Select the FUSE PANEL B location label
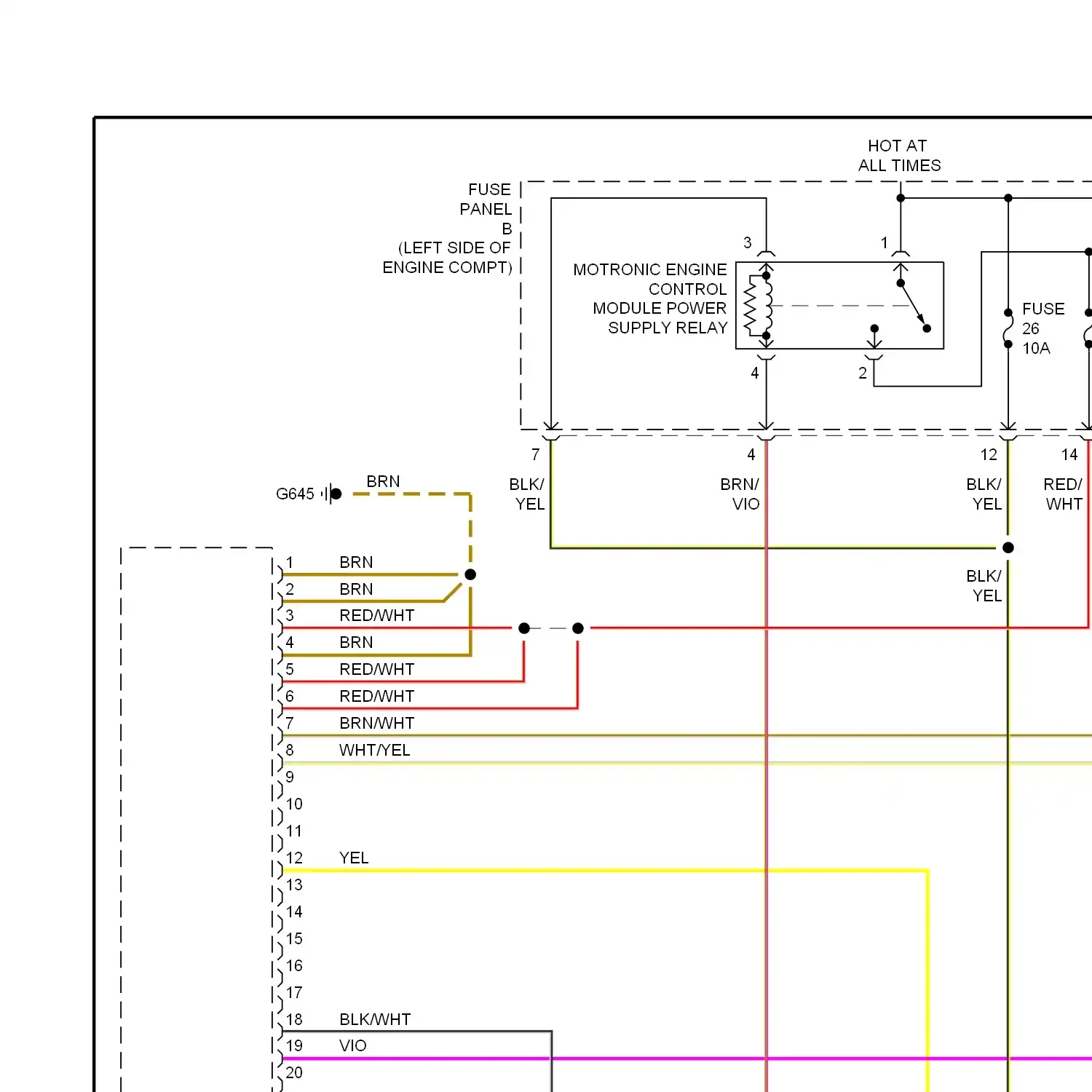1092x1092 pixels. click(x=448, y=228)
